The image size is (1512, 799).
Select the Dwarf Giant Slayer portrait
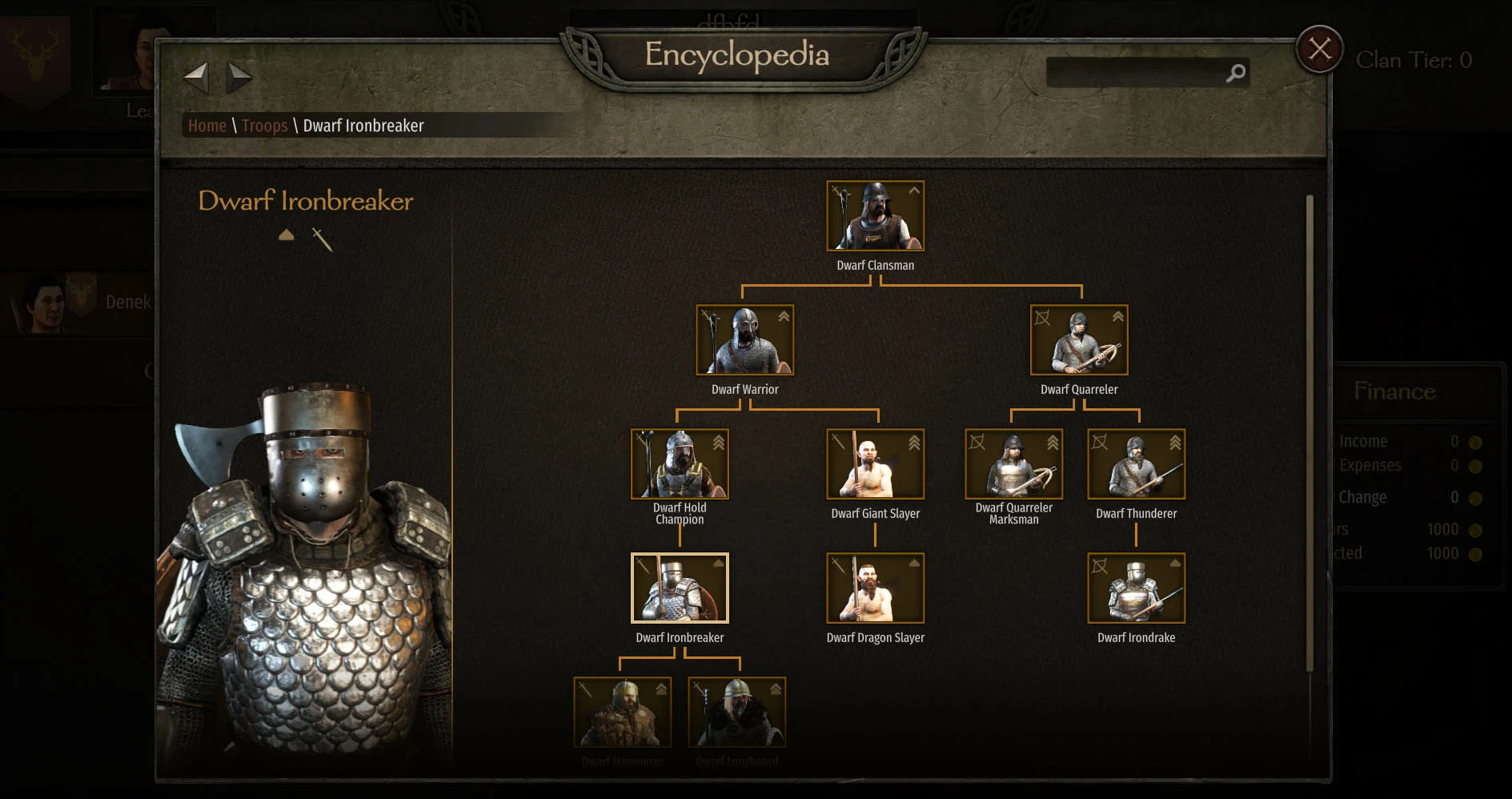coord(875,464)
